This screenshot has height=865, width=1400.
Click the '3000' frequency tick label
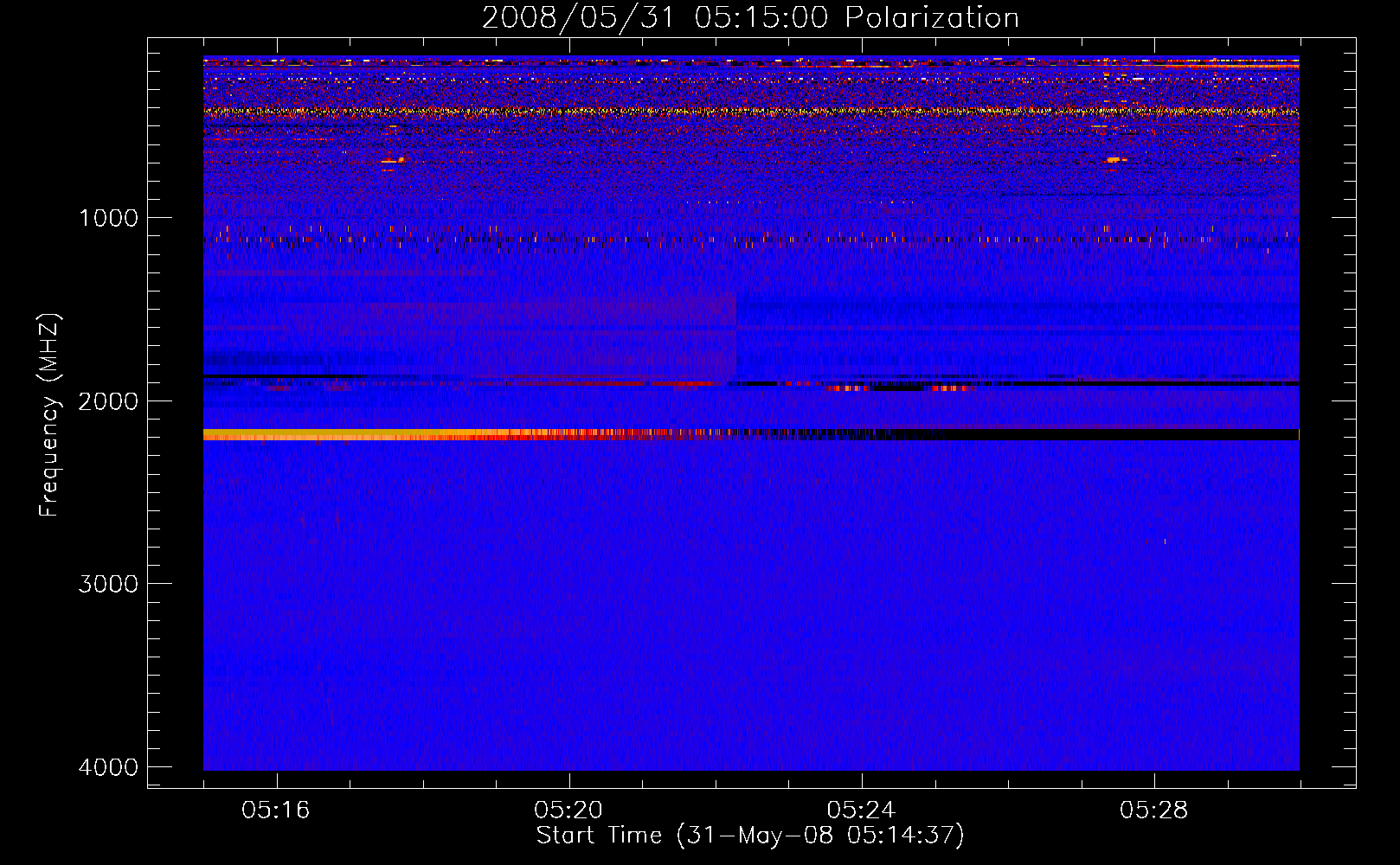tap(108, 584)
